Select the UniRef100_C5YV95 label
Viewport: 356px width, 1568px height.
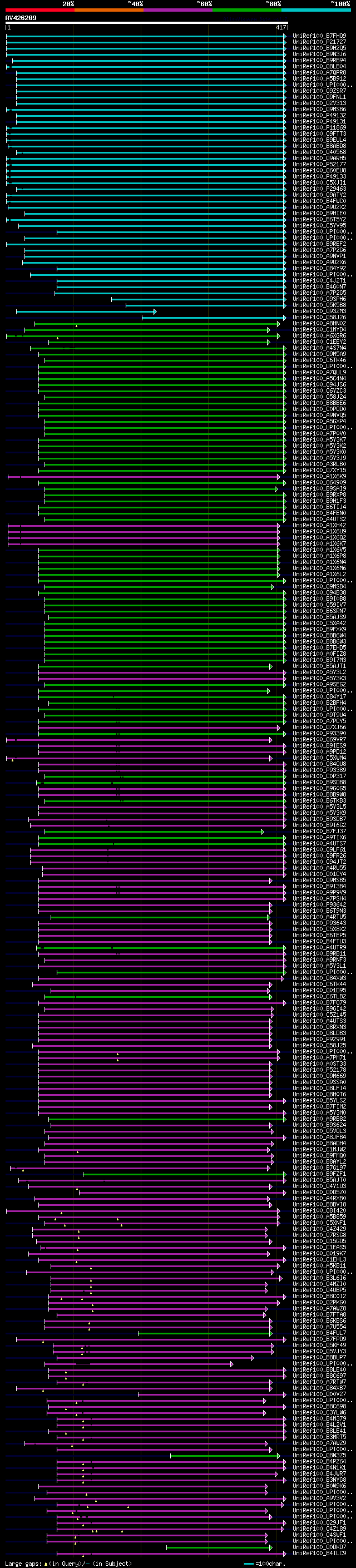319,226
